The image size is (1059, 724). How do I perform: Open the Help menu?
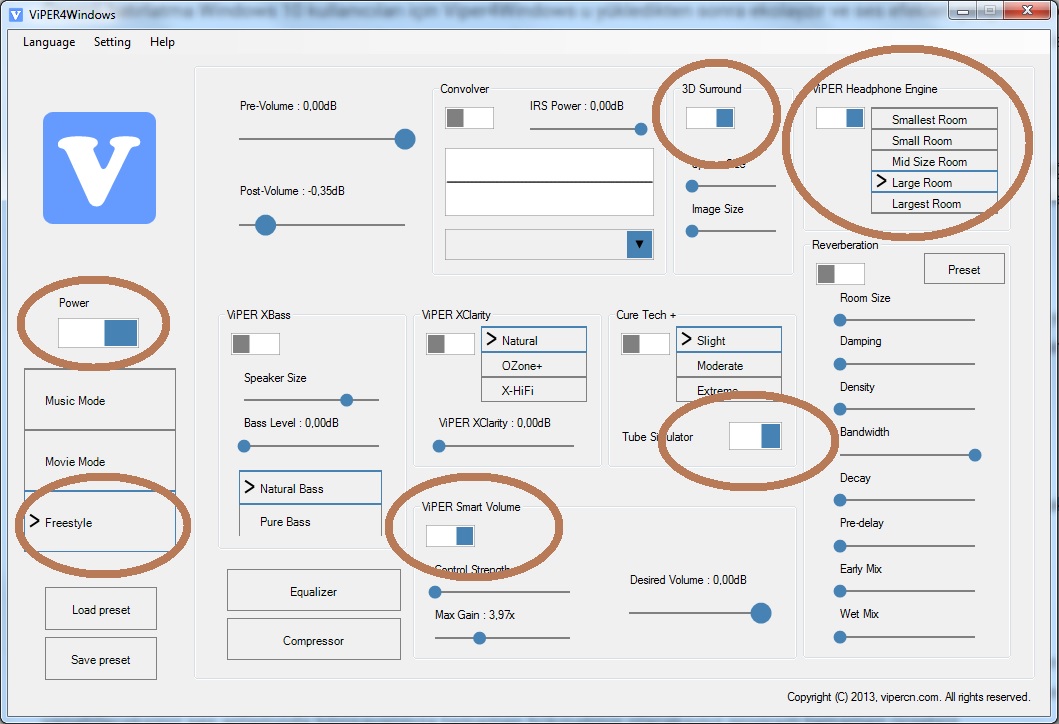(162, 42)
